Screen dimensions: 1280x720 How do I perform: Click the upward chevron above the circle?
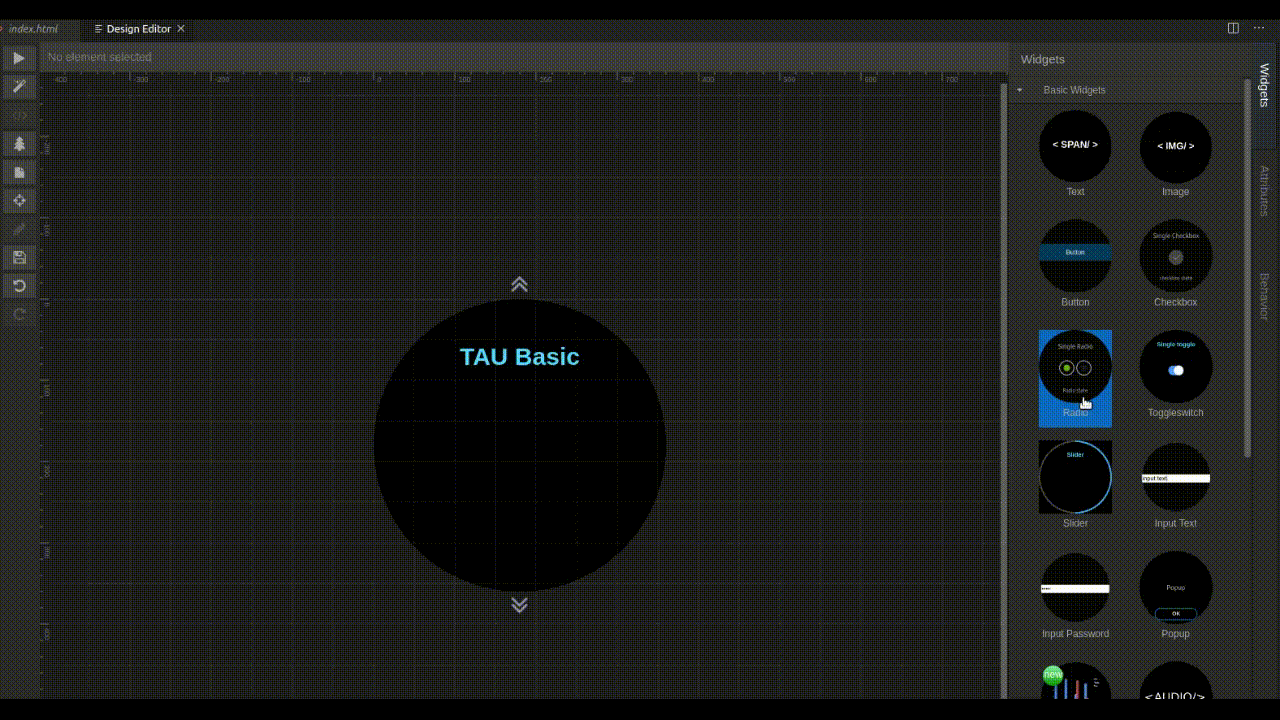point(519,284)
